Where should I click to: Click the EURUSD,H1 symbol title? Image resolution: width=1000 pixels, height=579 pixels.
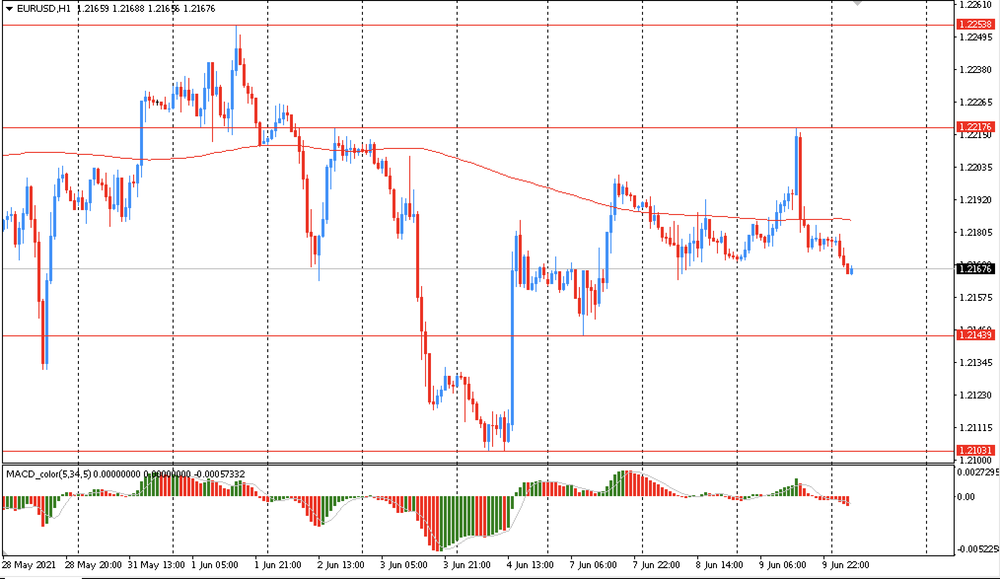pos(43,9)
